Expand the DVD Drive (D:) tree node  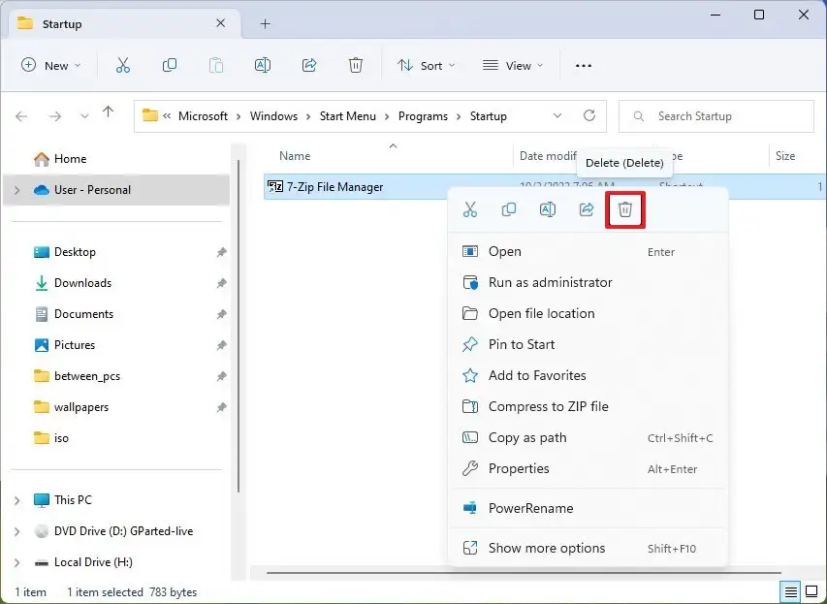[17, 531]
